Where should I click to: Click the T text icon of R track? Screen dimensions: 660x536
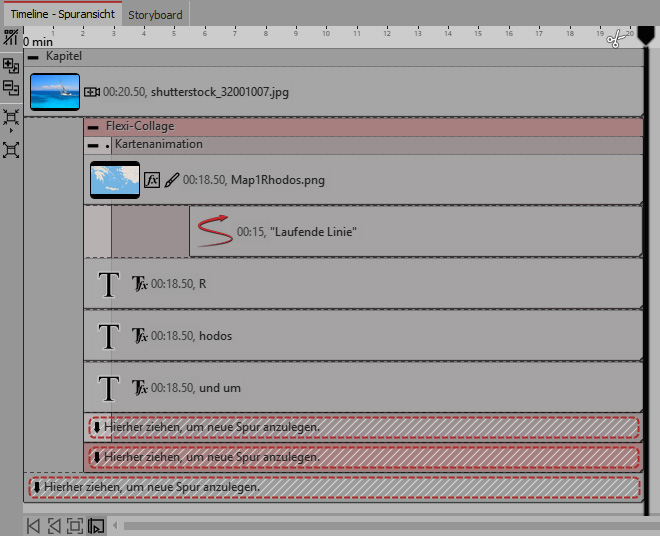pos(109,285)
